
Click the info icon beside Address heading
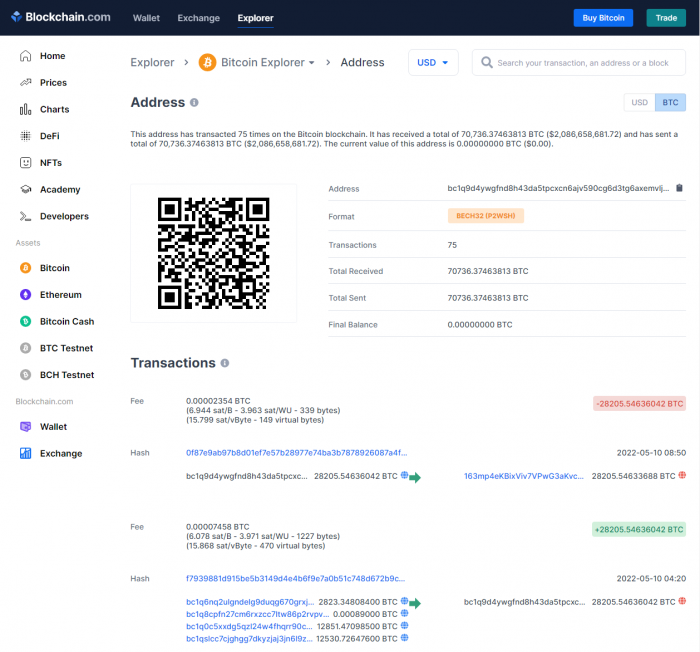(194, 103)
